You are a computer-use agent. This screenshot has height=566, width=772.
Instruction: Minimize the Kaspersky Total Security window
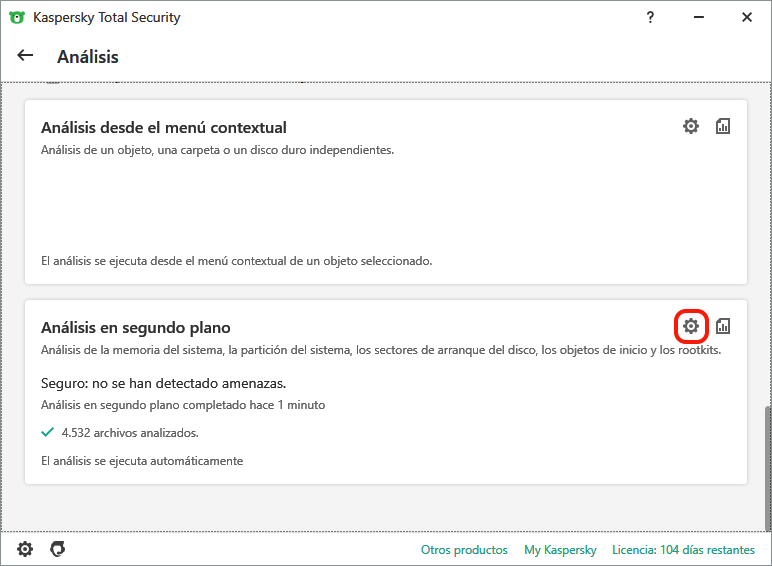pos(699,17)
